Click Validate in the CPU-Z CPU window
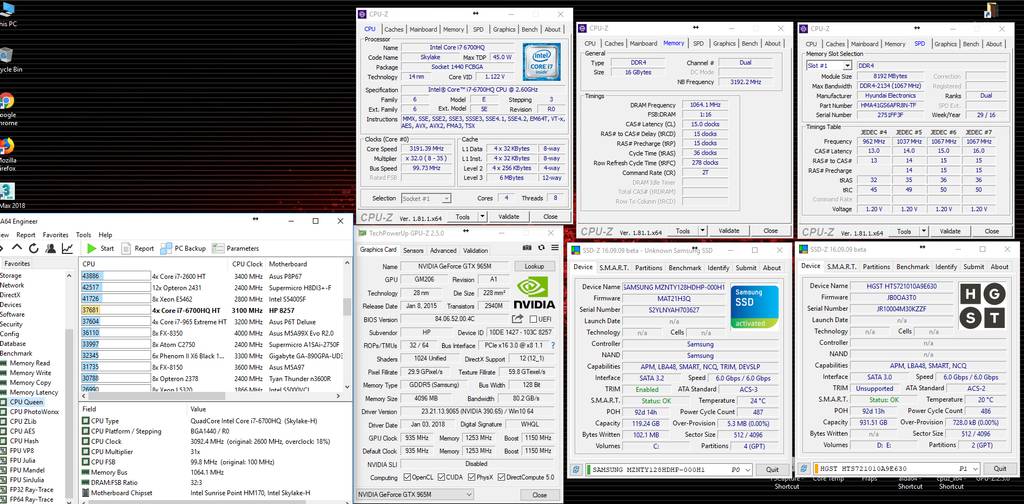The height and width of the screenshot is (504, 1024). click(508, 216)
